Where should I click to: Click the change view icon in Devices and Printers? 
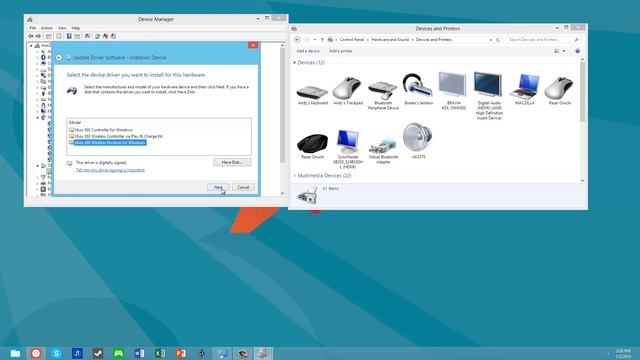click(x=557, y=51)
